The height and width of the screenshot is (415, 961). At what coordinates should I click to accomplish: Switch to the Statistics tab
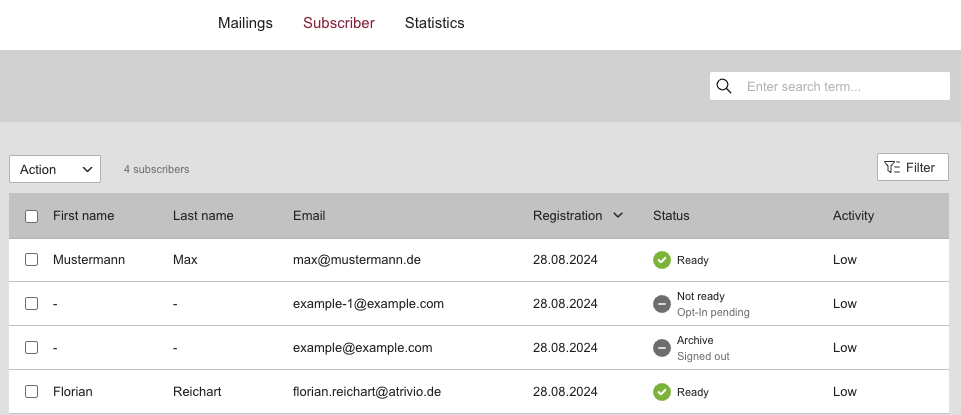[434, 23]
